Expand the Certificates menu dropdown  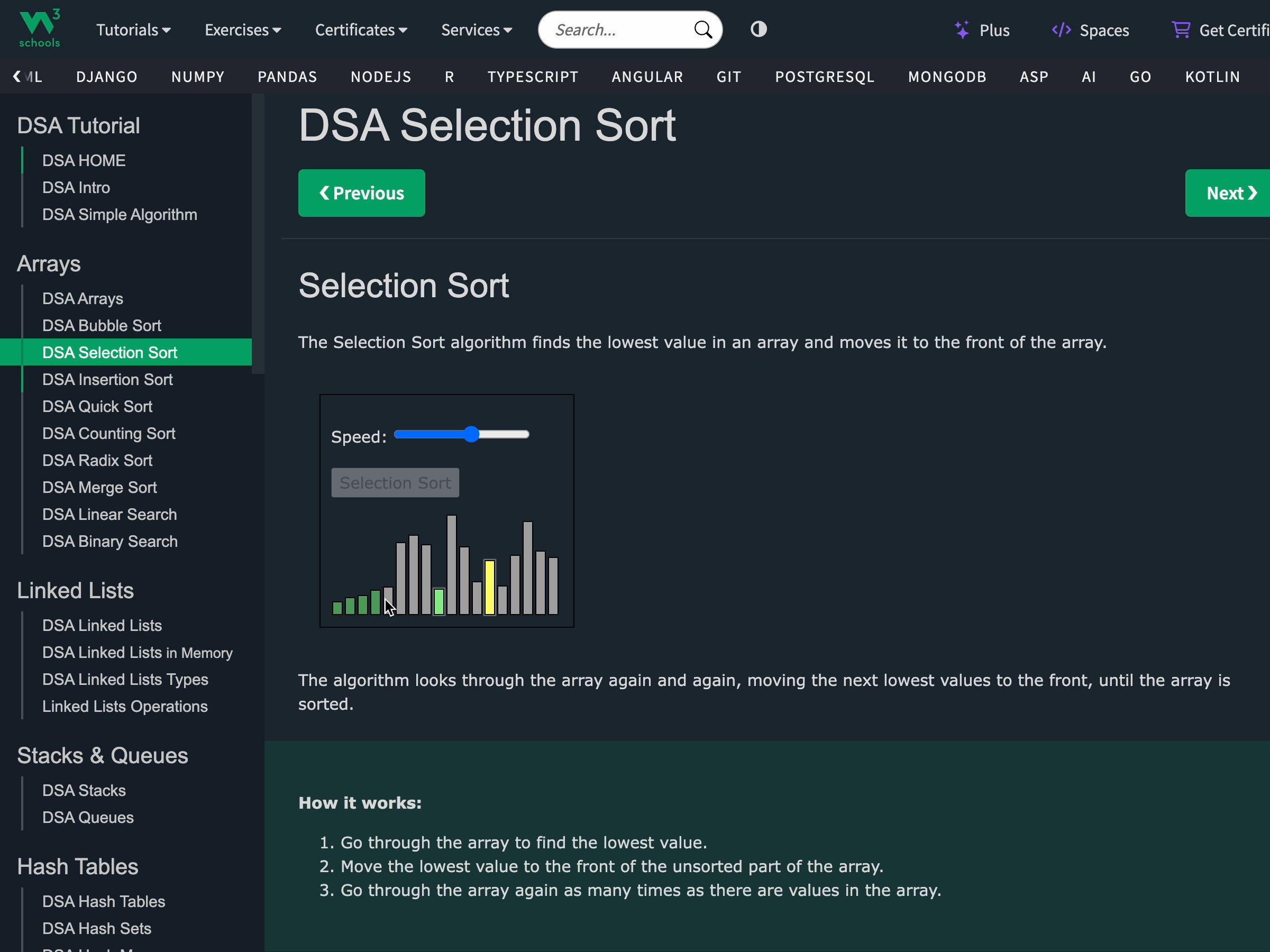(x=361, y=30)
